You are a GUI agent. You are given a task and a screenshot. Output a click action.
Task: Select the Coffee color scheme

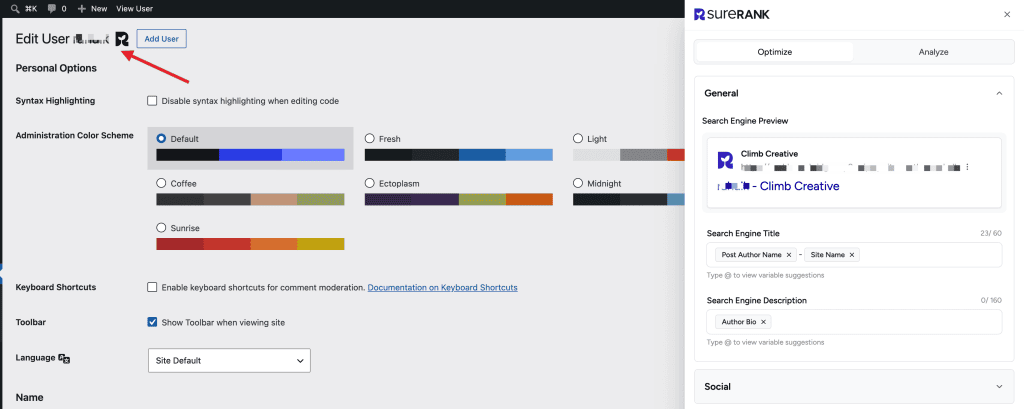click(x=161, y=184)
